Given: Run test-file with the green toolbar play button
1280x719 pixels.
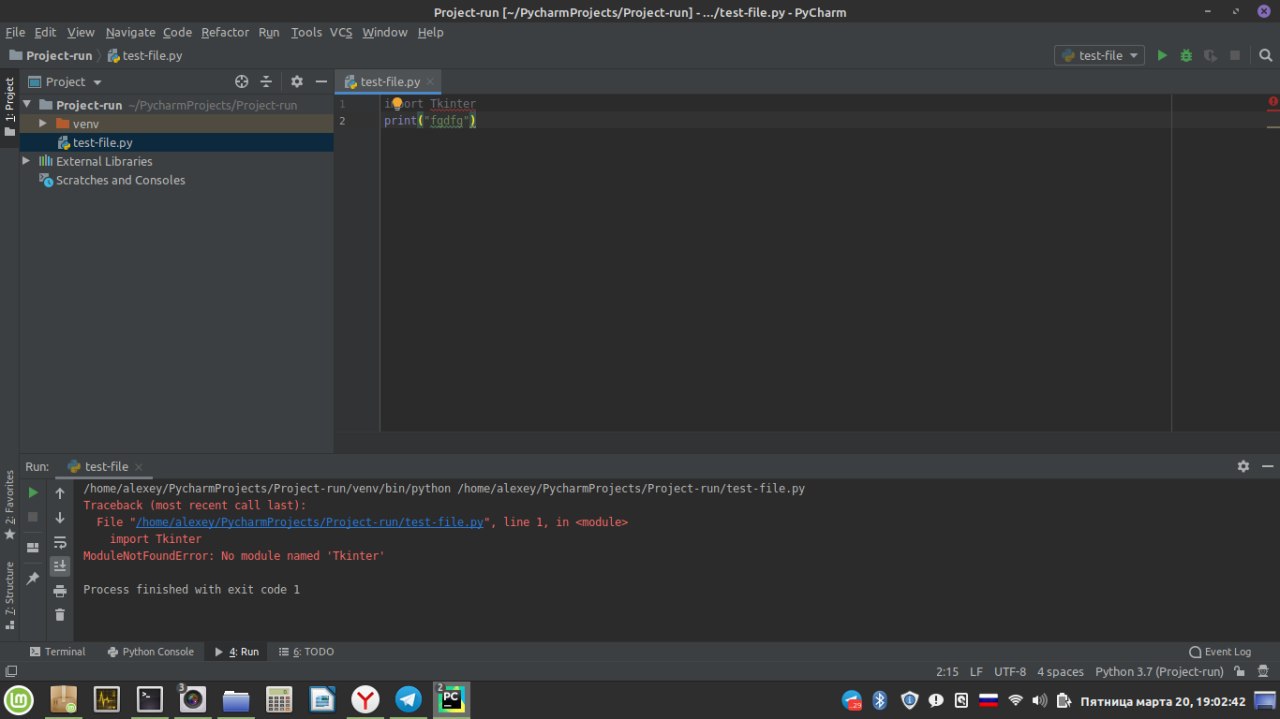Looking at the screenshot, I should 1161,56.
